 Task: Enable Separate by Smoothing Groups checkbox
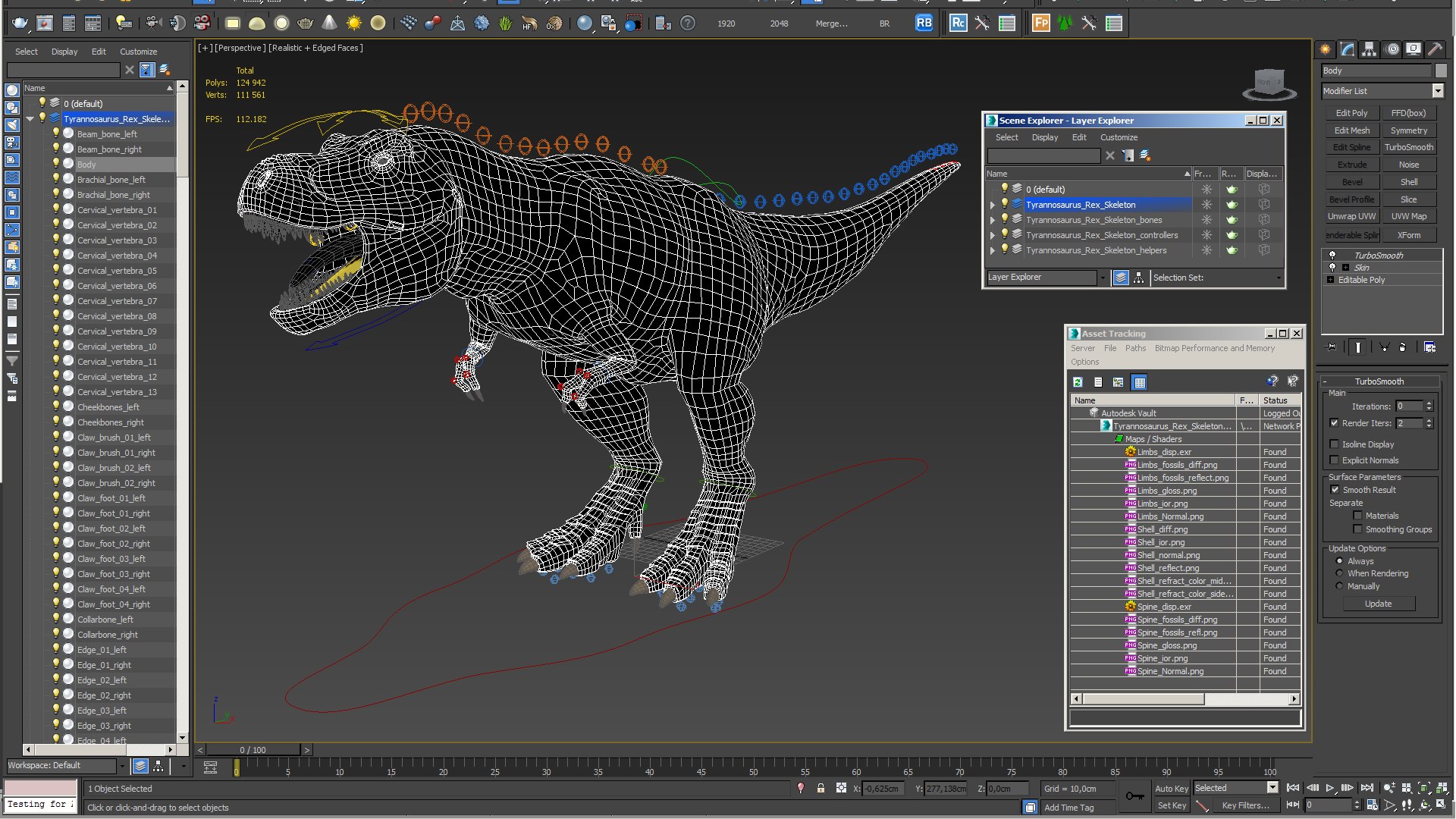1357,529
